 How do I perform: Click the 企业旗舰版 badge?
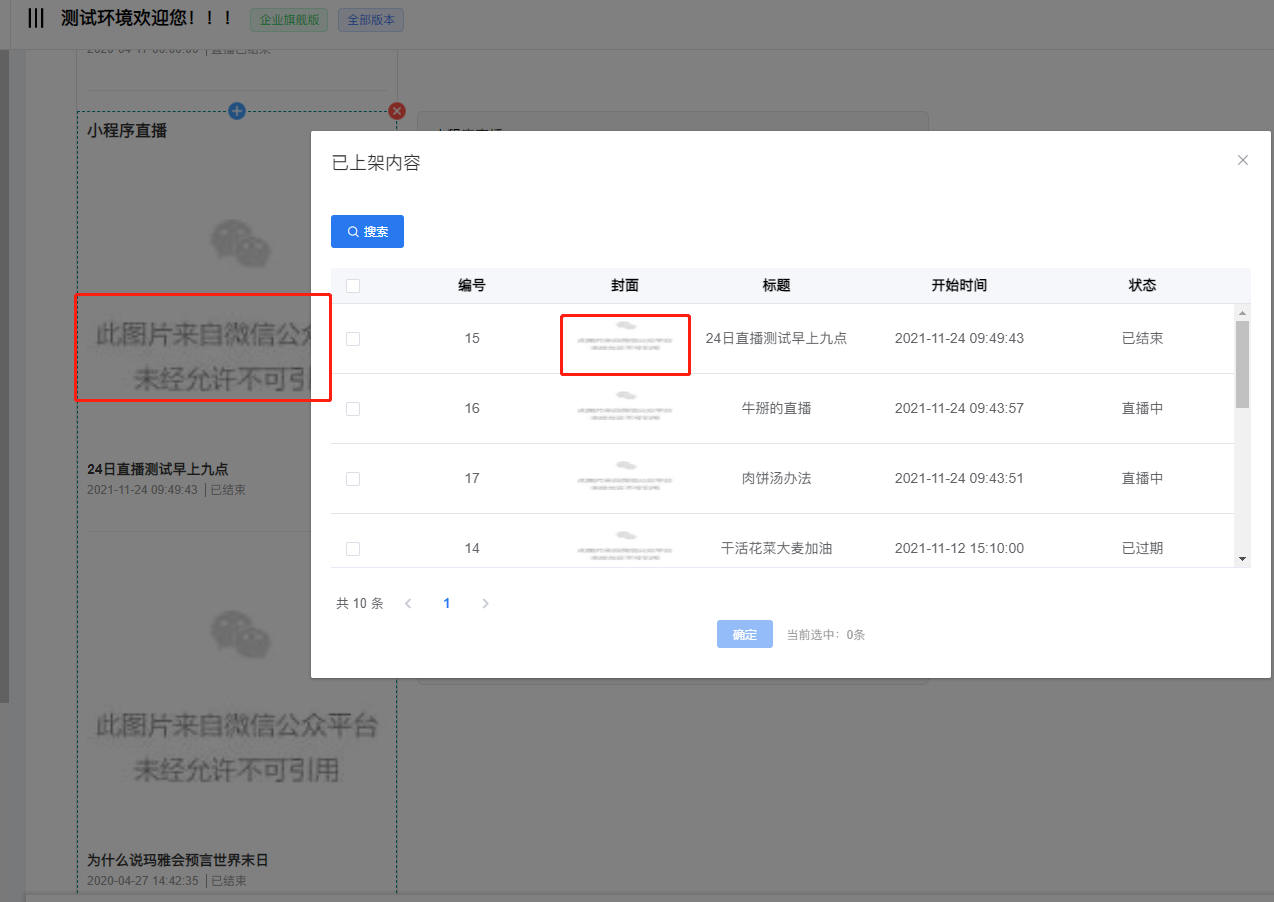[289, 20]
